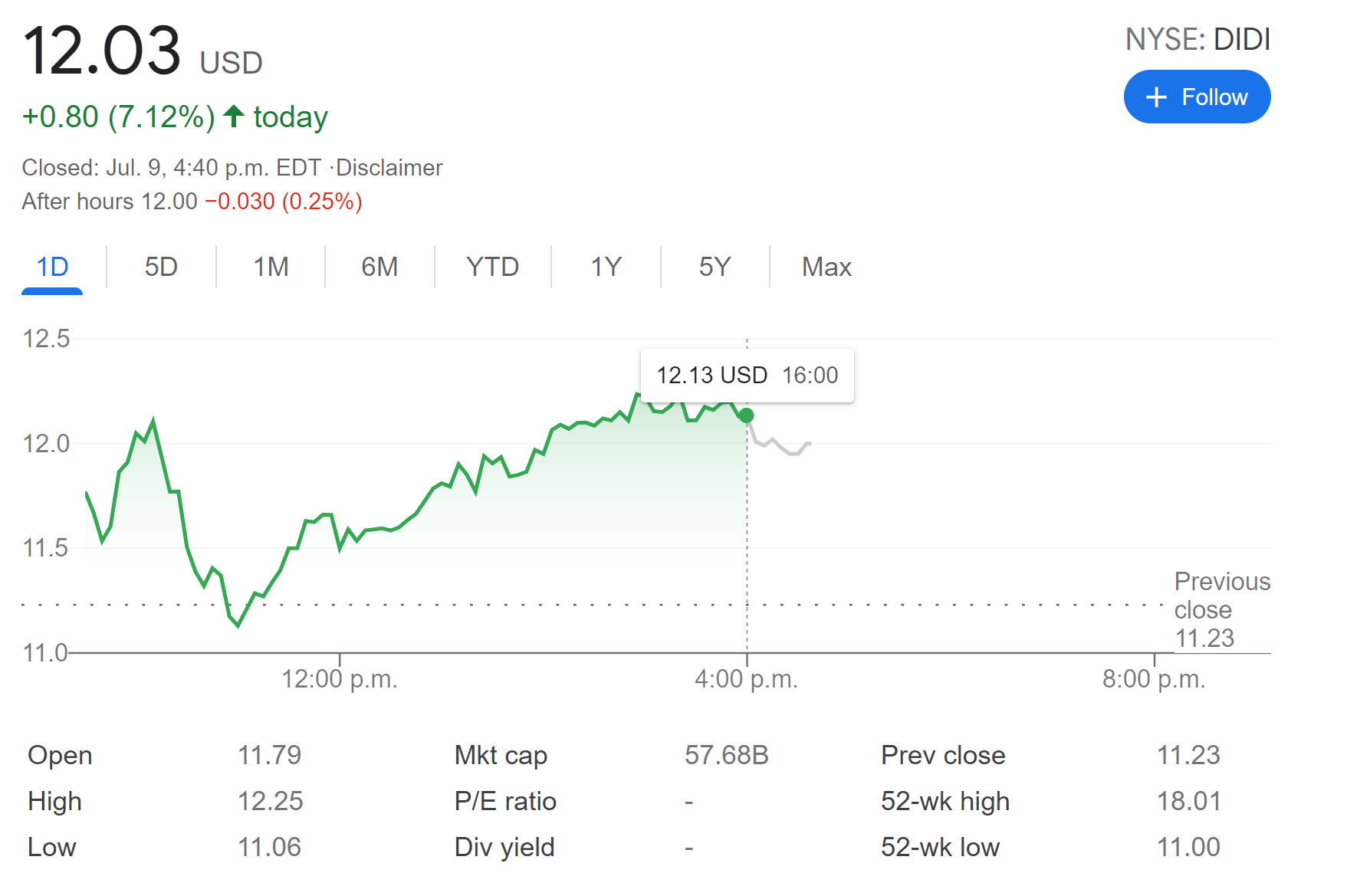Click the 12.13 USD chart tooltip
1370x896 pixels.
pyautogui.click(x=747, y=376)
